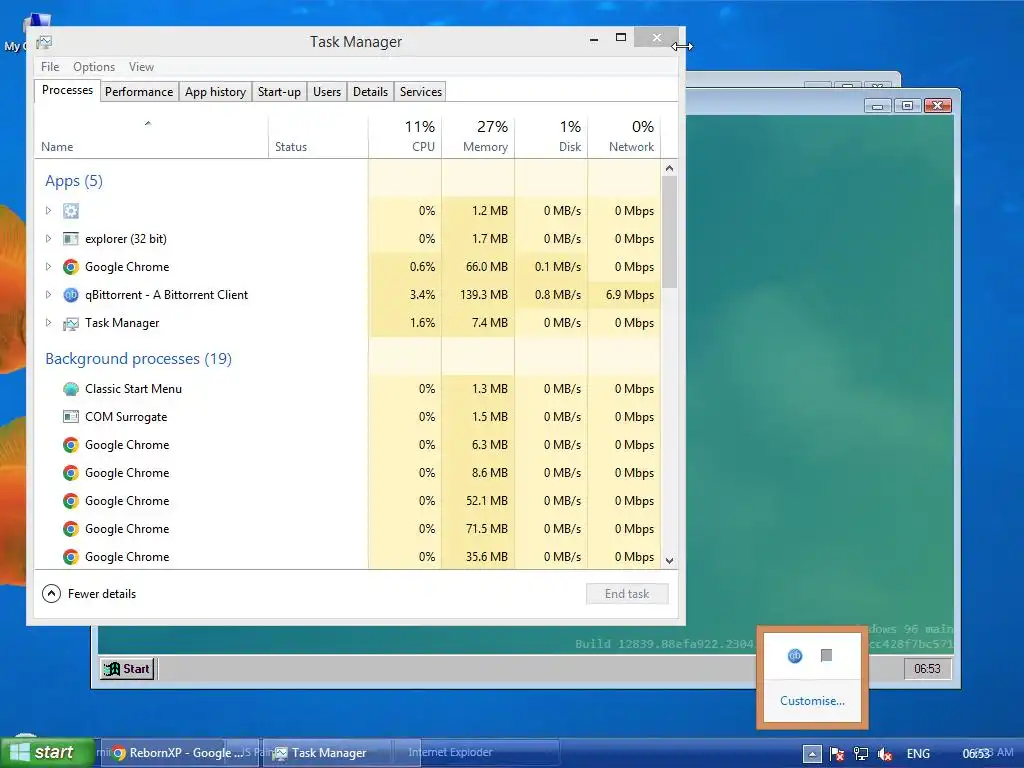Click the Action Center flag tray icon
The height and width of the screenshot is (768, 1024).
837,754
